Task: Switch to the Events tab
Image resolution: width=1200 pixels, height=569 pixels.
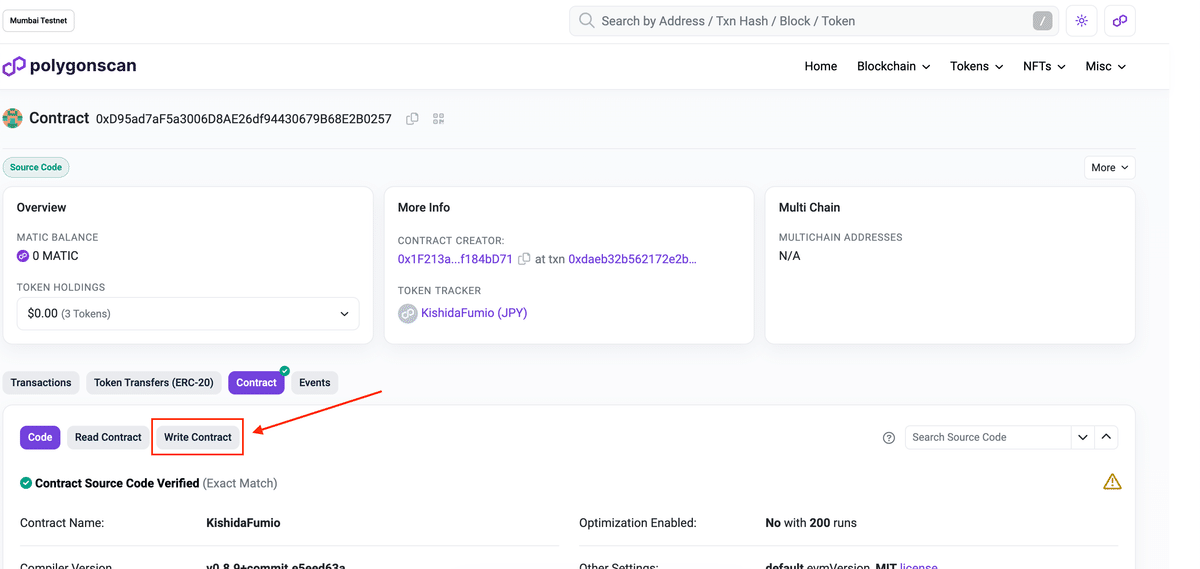Action: 315,382
